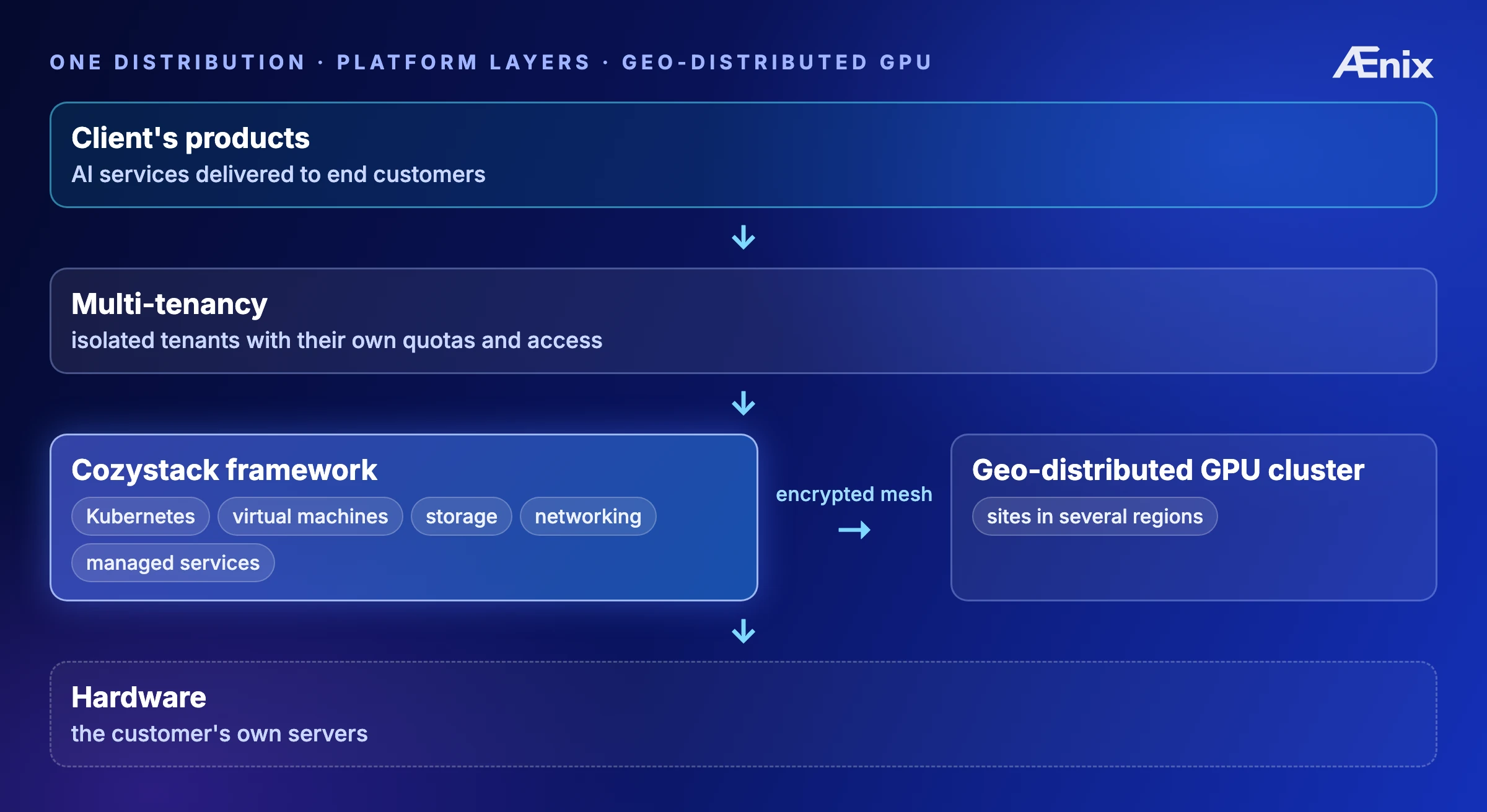Image resolution: width=1487 pixels, height=812 pixels.
Task: Click the PLATFORM LAYERS header text
Action: (463, 62)
